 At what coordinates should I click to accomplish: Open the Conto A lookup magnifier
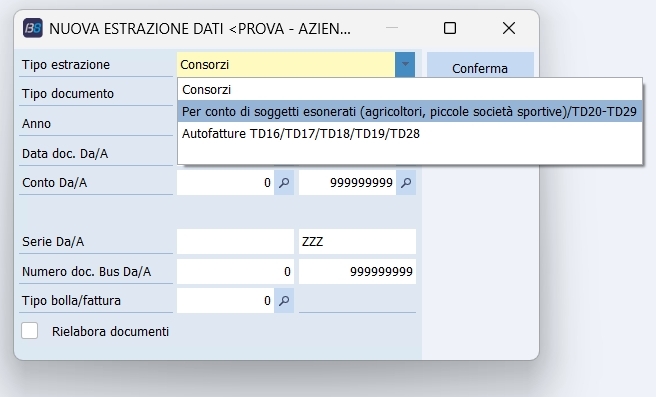(x=406, y=183)
